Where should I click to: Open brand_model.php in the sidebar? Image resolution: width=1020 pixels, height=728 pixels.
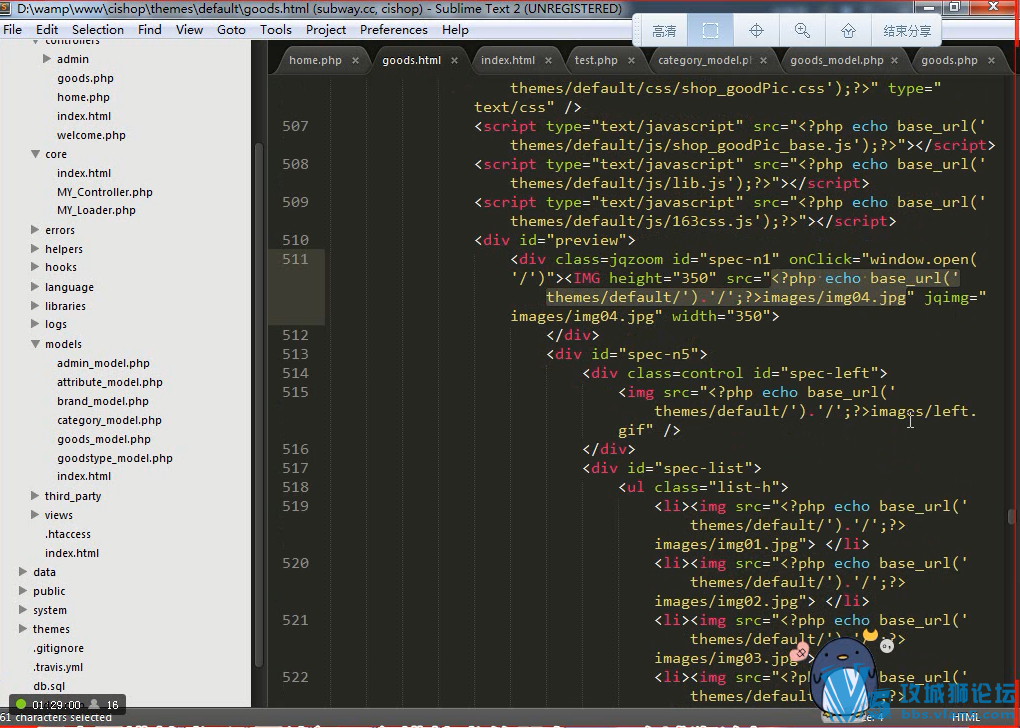pyautogui.click(x=103, y=401)
